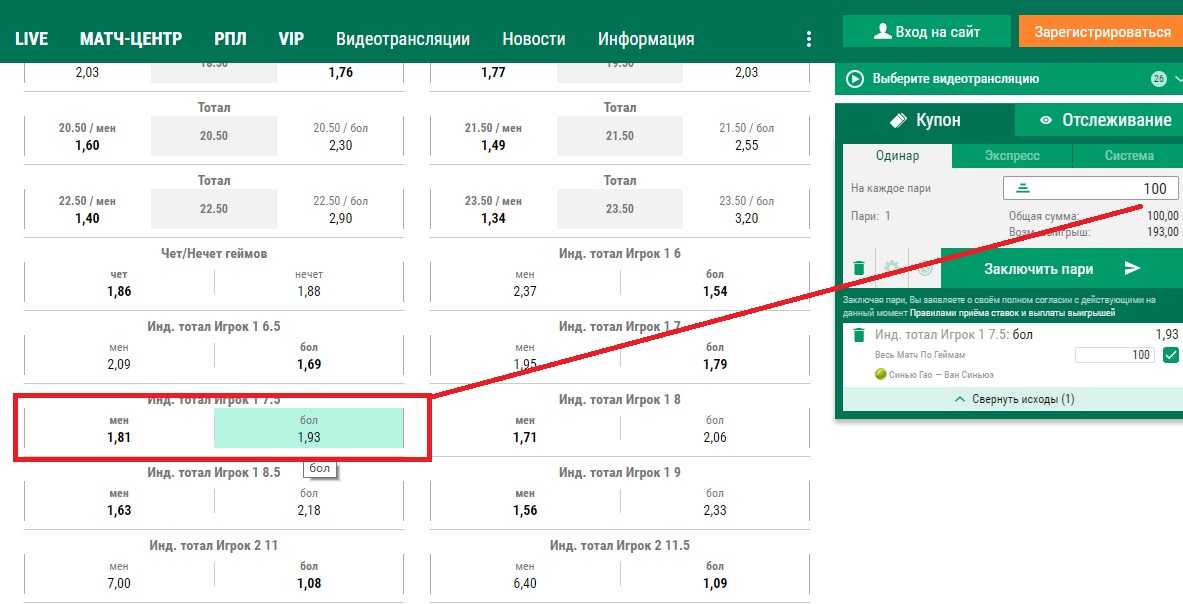The width and height of the screenshot is (1183, 604).
Task: Open Правилами приёма ставок и выплаты выигрышей link
Action: coord(1012,312)
